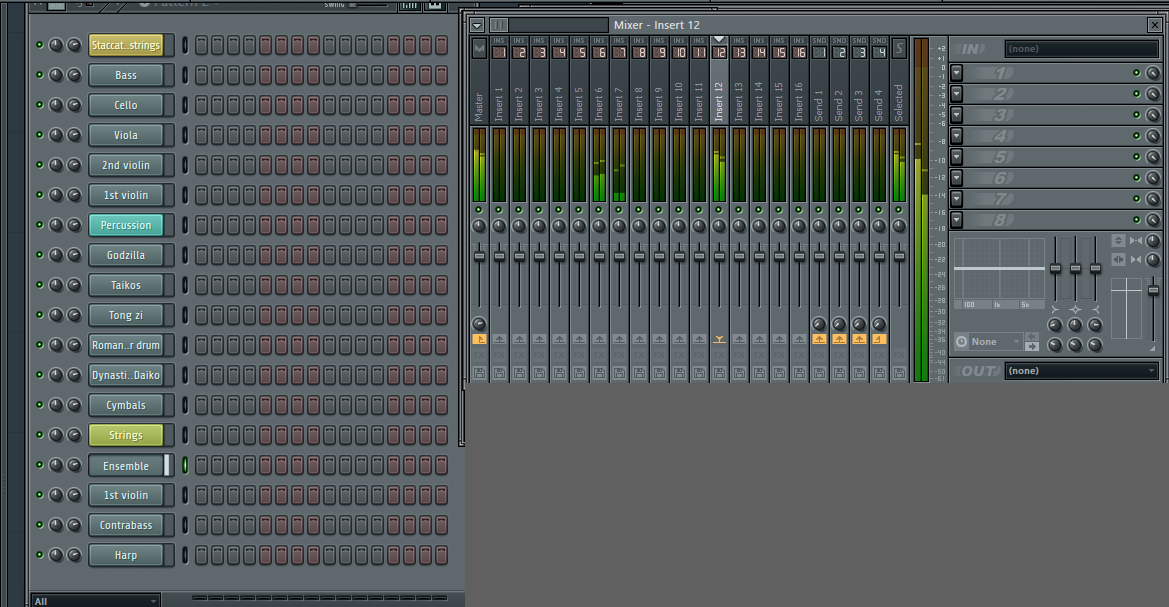
Task: Click the low shelf EQ band icon
Action: click(x=1055, y=309)
